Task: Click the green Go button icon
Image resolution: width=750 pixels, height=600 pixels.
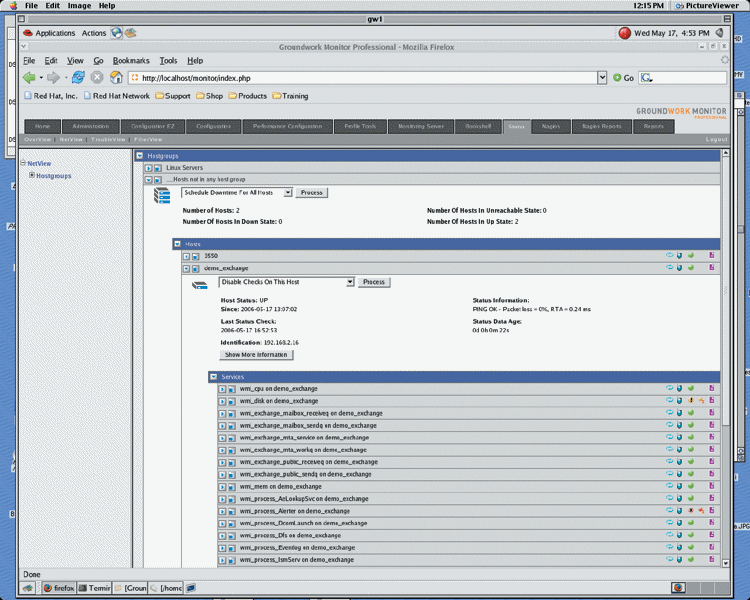Action: [x=617, y=78]
